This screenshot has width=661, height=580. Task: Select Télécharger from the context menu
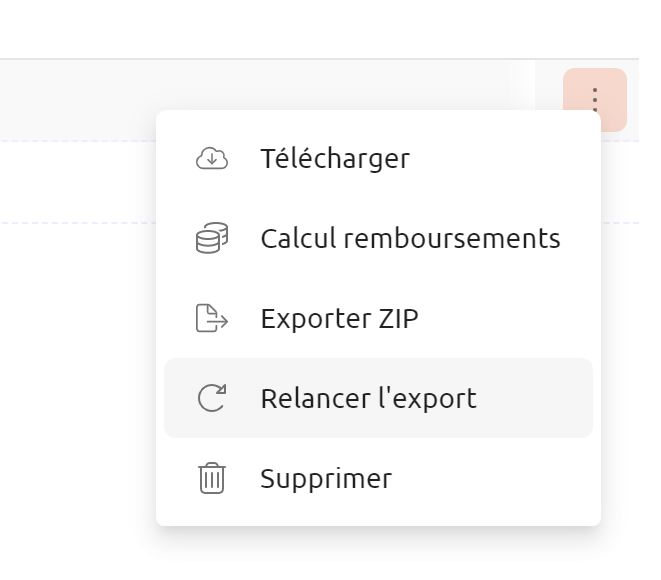[378, 158]
